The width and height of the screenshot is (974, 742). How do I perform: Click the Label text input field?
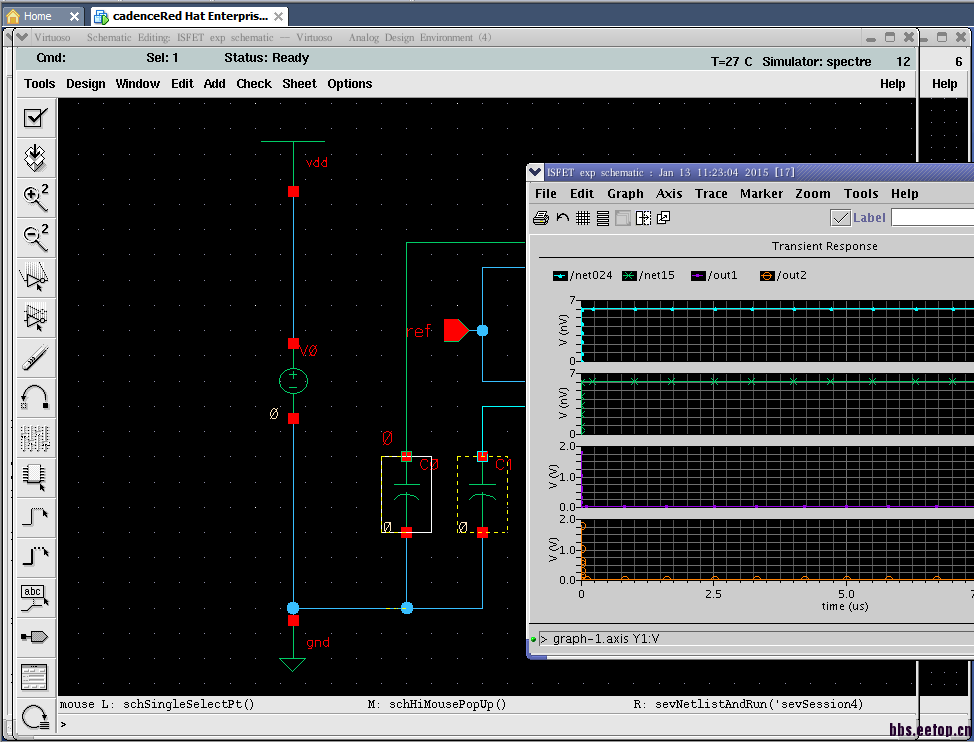932,218
